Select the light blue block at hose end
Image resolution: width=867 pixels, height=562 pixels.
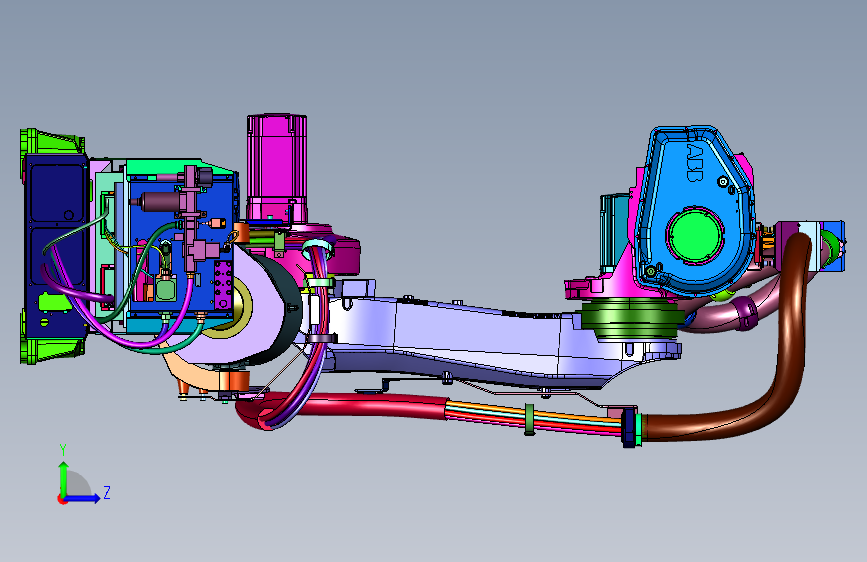point(809,246)
